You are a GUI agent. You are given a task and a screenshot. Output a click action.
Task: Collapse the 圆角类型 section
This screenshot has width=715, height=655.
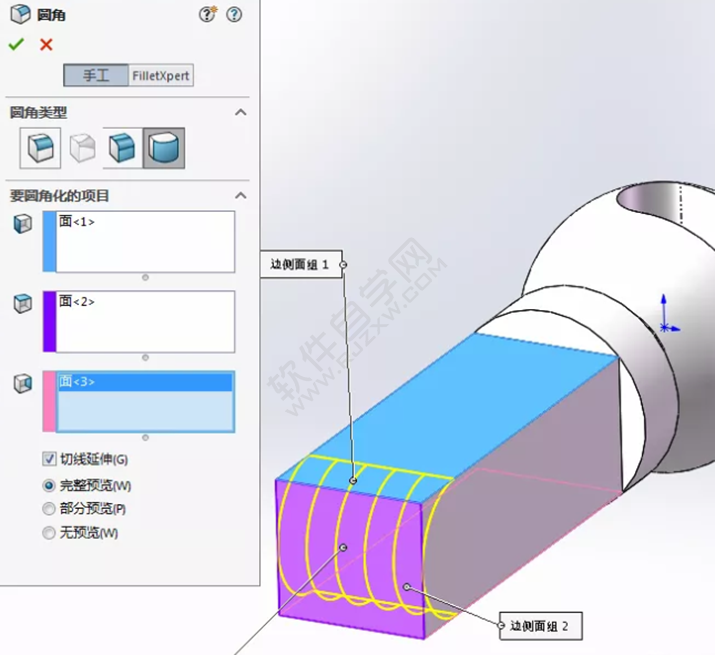coord(241,112)
